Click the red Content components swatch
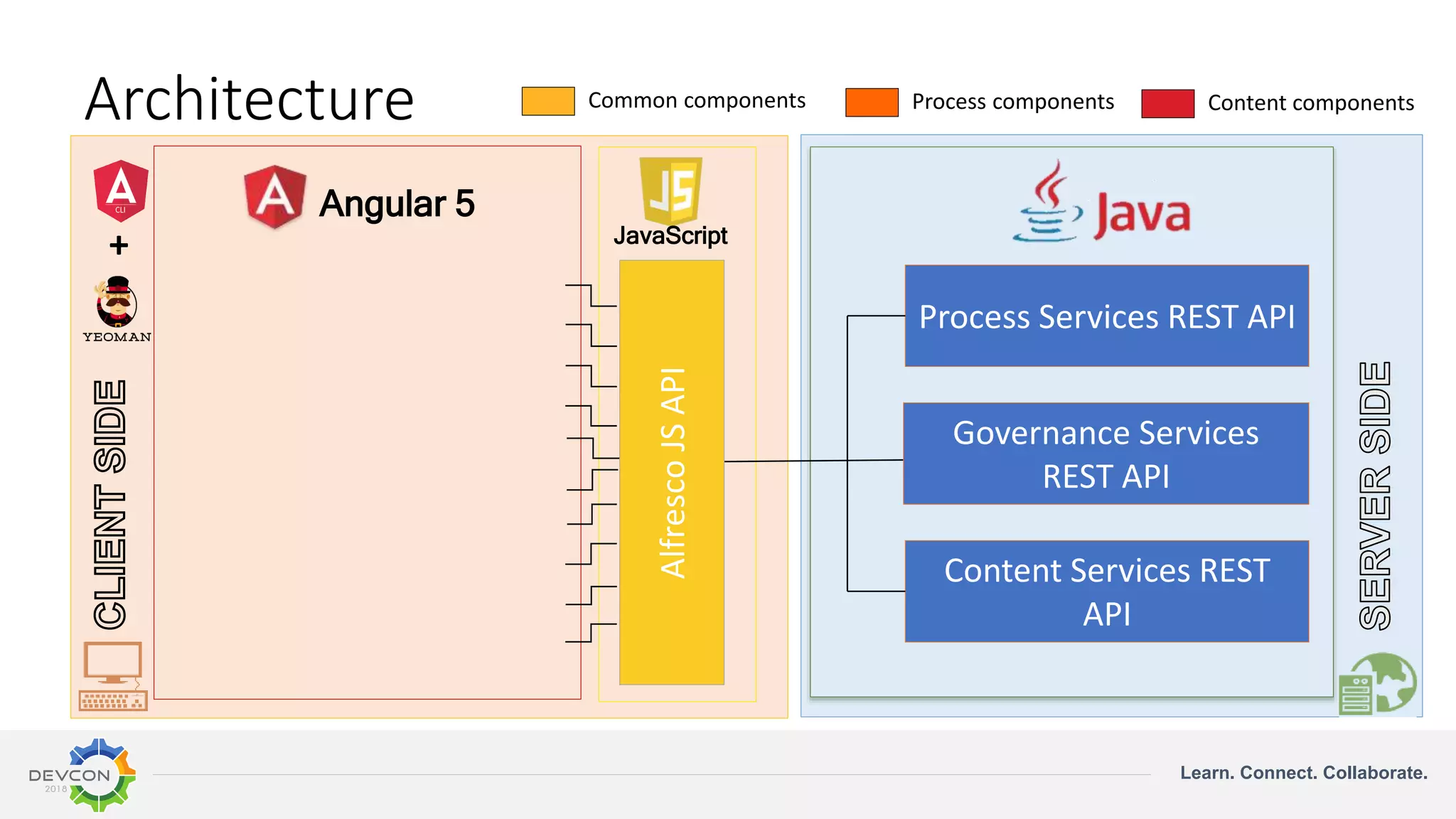The image size is (1456, 819). (1168, 104)
